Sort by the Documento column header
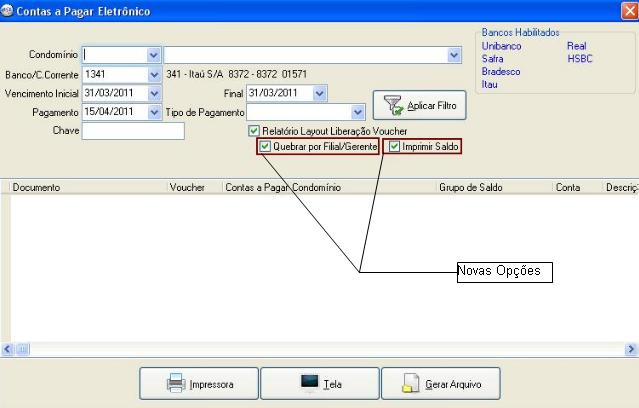 [37, 187]
